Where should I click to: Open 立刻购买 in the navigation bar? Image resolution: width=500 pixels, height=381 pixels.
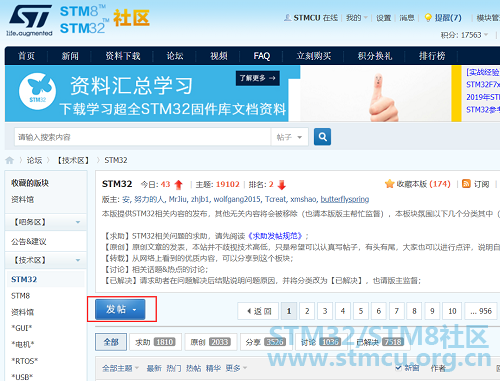point(314,56)
